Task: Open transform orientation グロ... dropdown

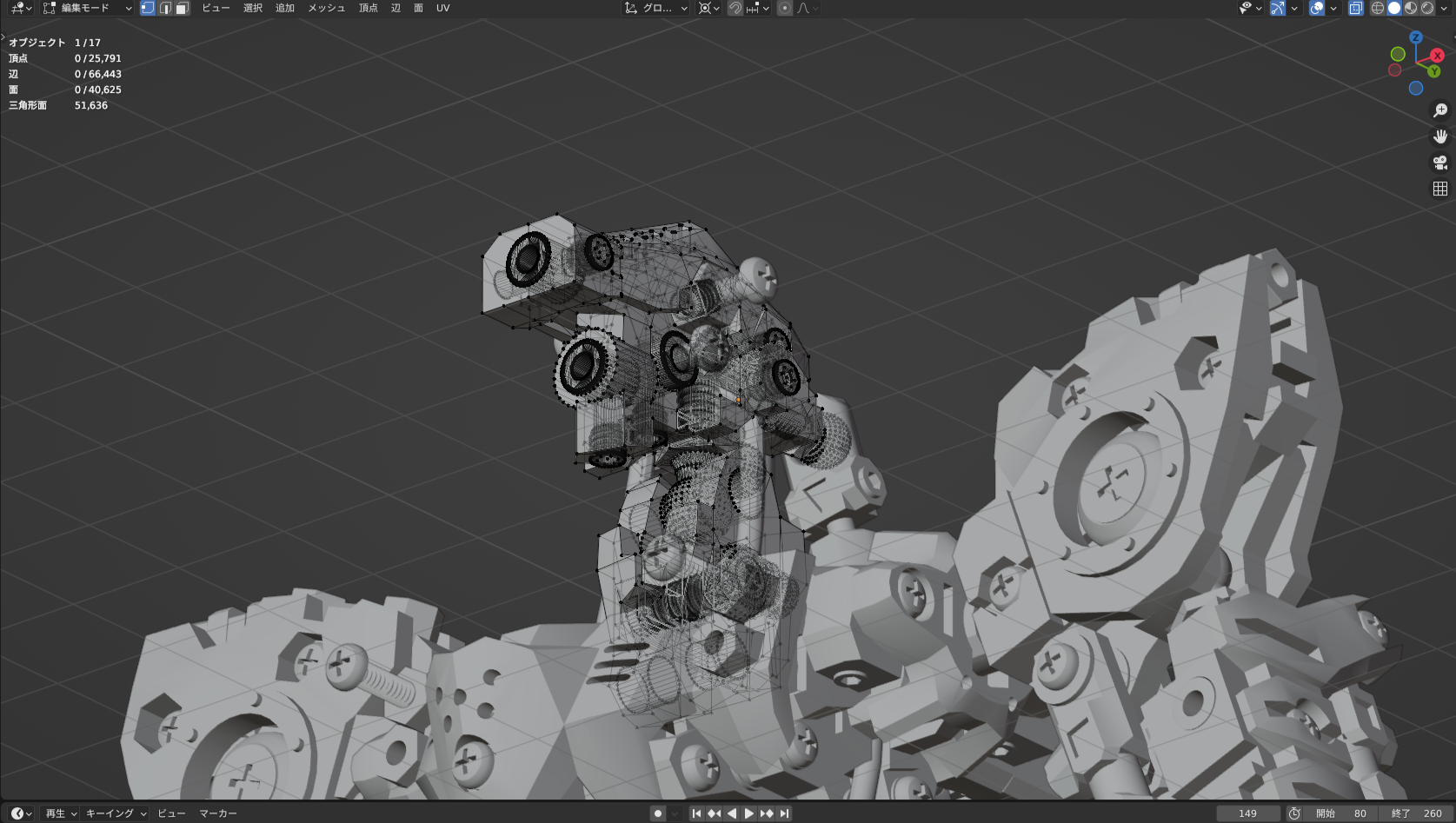Action: (x=656, y=8)
